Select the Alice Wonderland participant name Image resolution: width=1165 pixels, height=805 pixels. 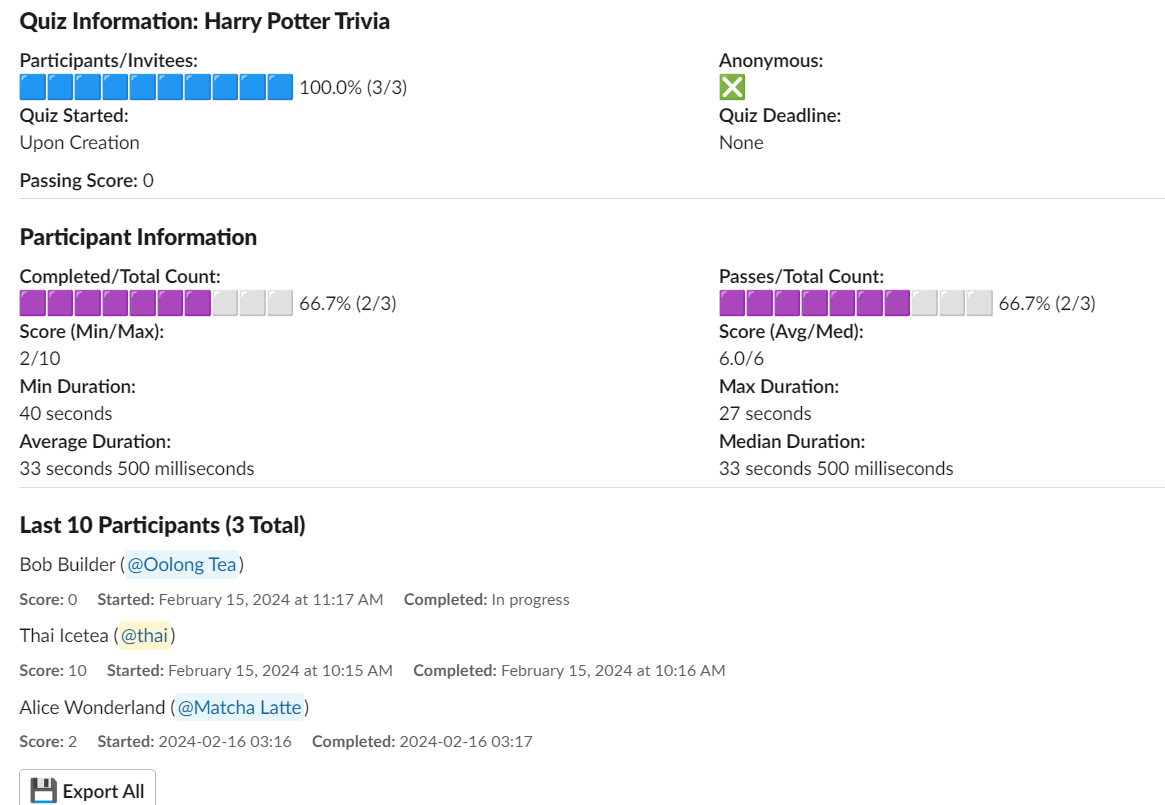[91, 708]
